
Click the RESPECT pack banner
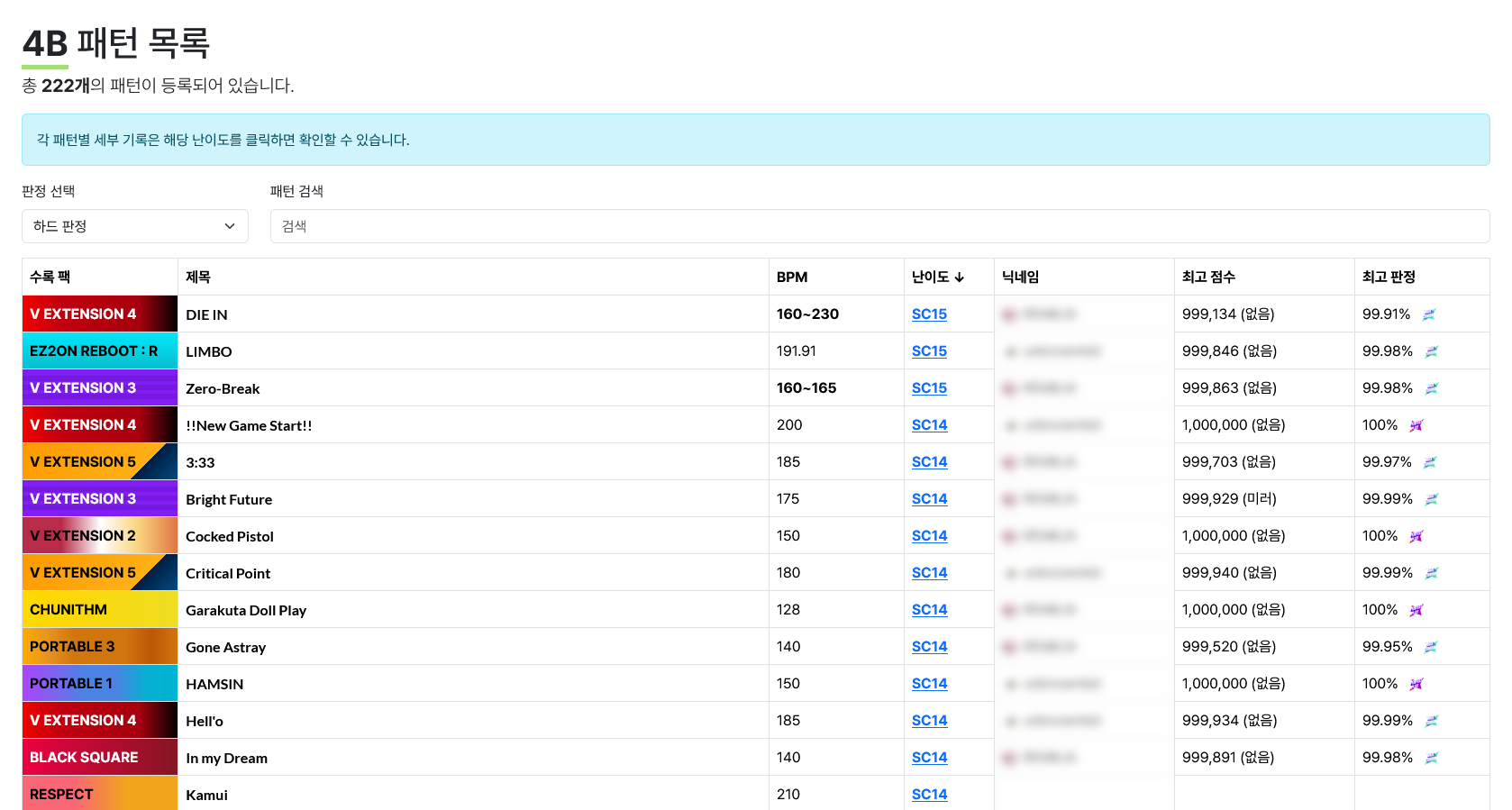(x=100, y=793)
